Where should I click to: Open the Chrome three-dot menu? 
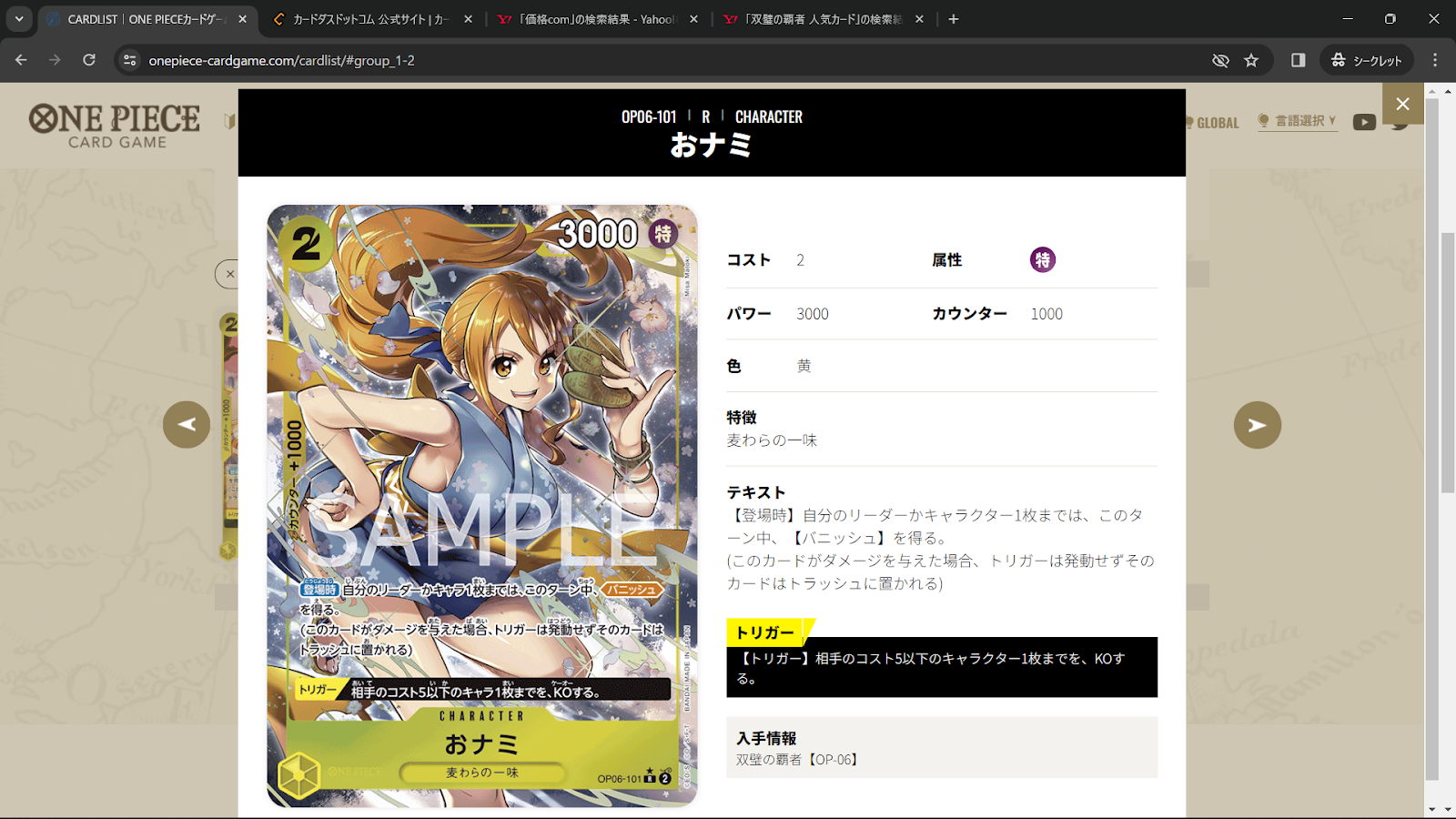1435,60
